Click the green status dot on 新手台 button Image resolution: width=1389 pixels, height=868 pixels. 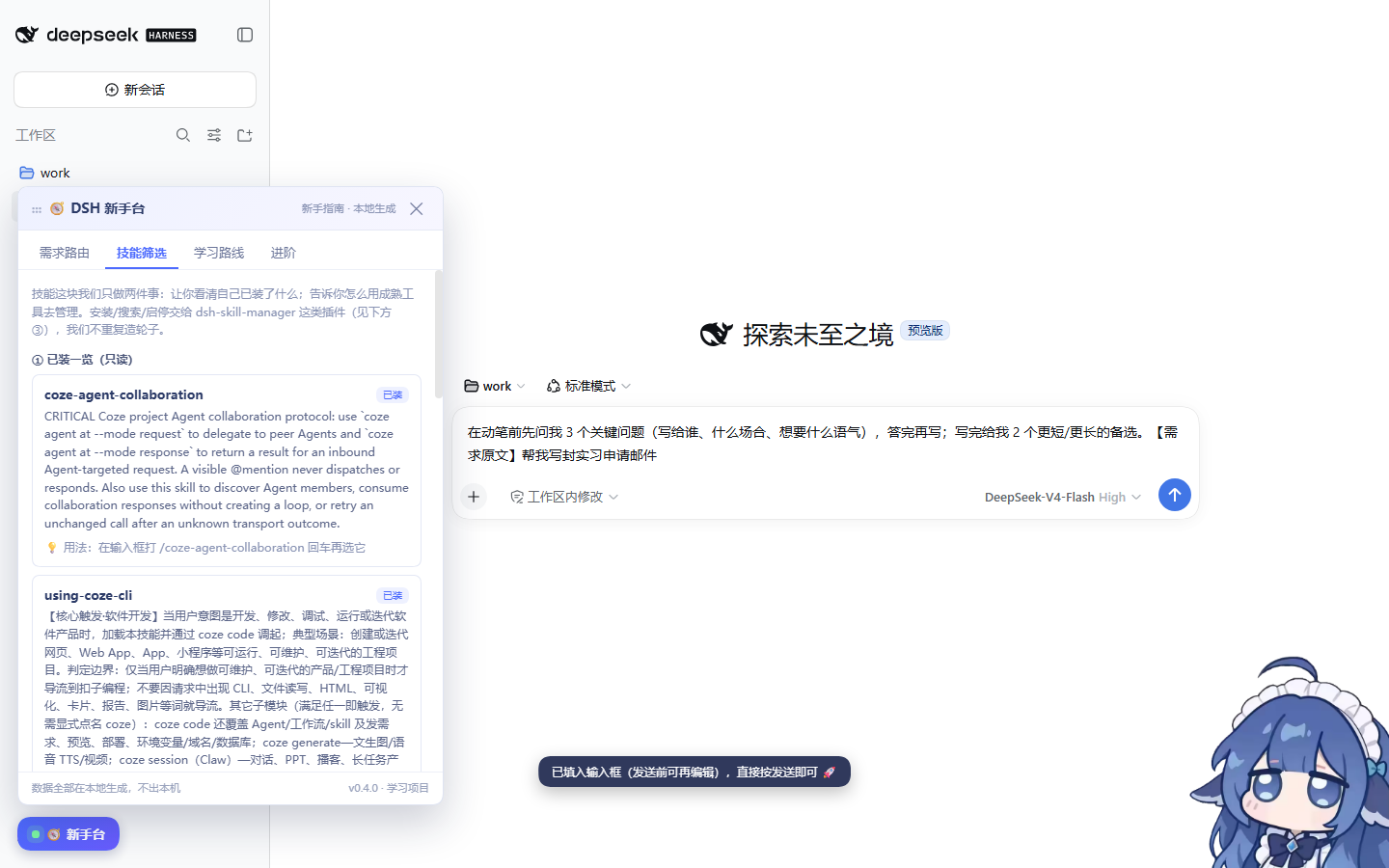click(36, 834)
